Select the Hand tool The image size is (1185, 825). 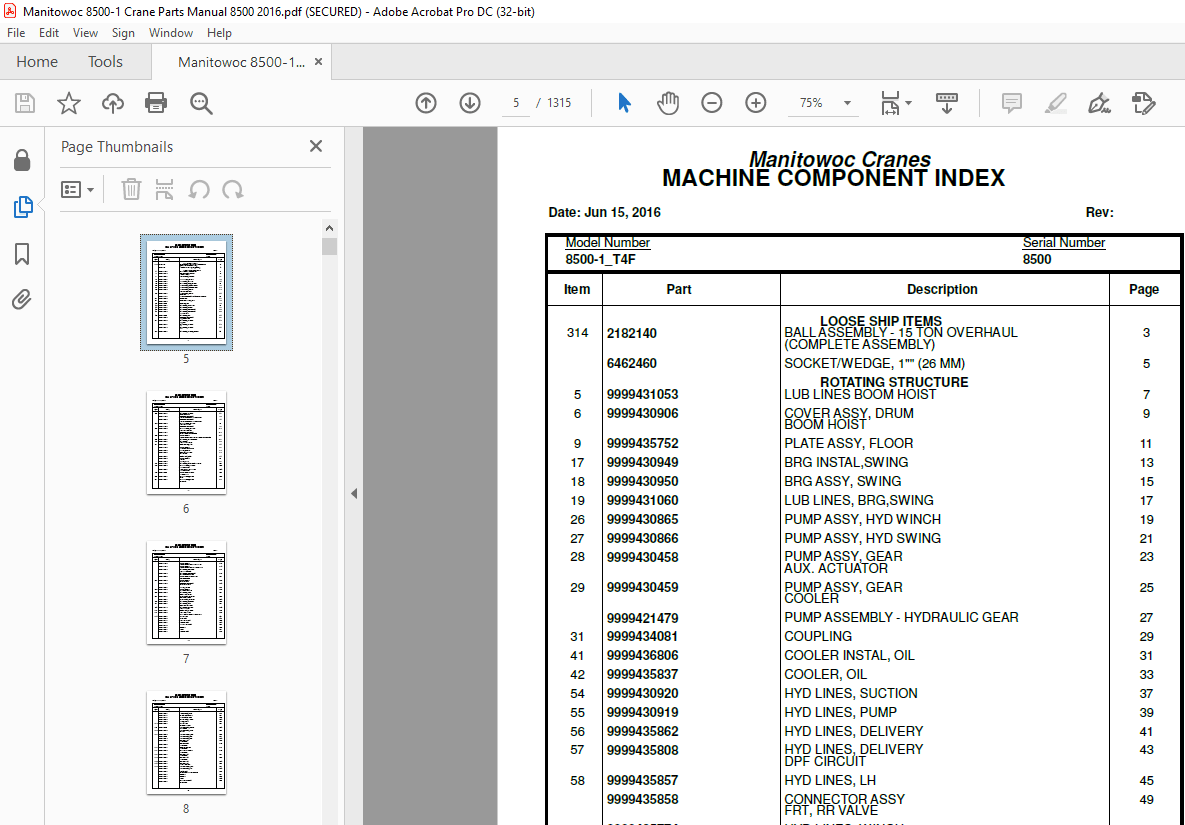point(667,102)
